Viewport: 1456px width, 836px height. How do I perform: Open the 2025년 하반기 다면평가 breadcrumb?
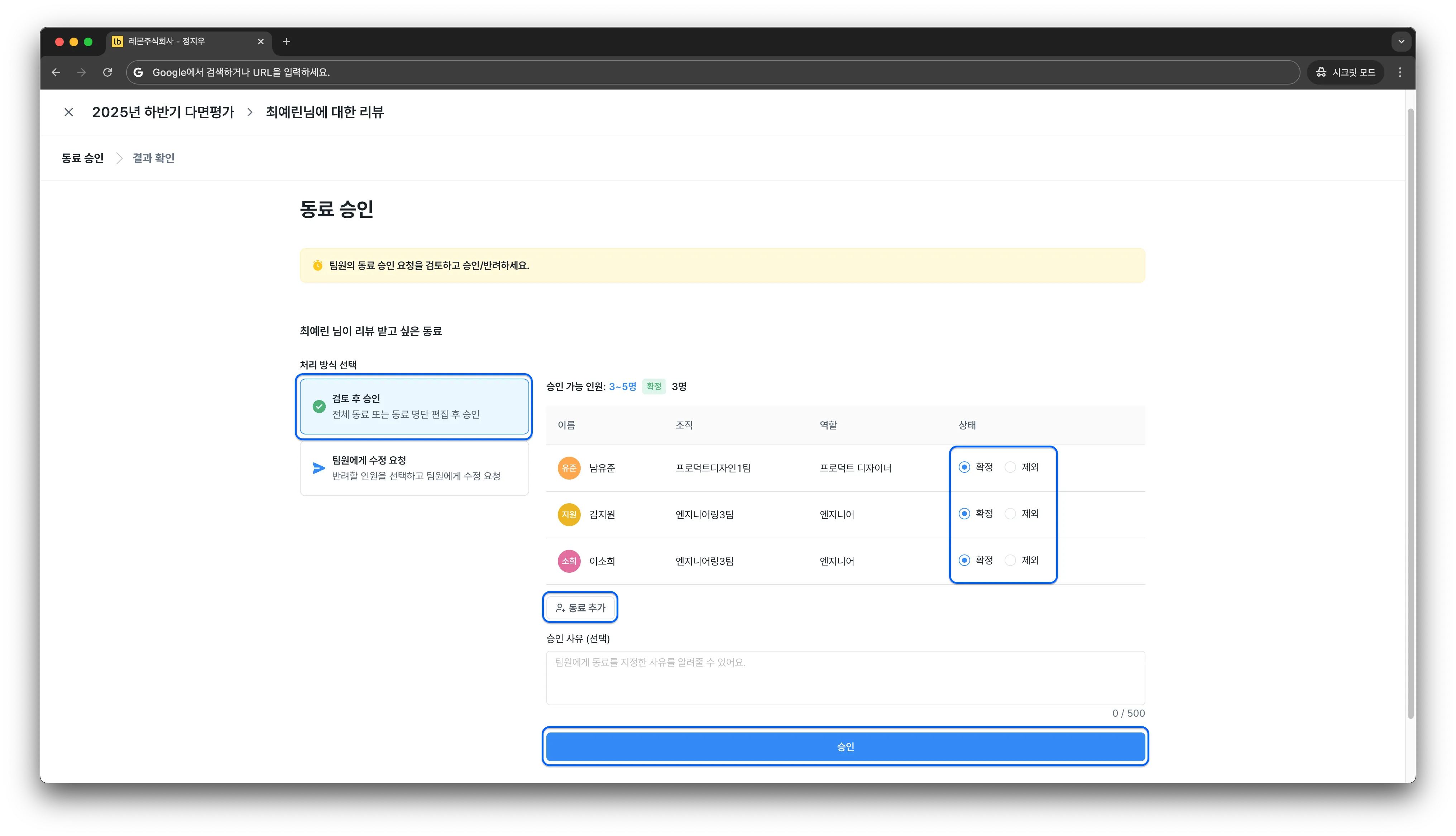pyautogui.click(x=163, y=112)
